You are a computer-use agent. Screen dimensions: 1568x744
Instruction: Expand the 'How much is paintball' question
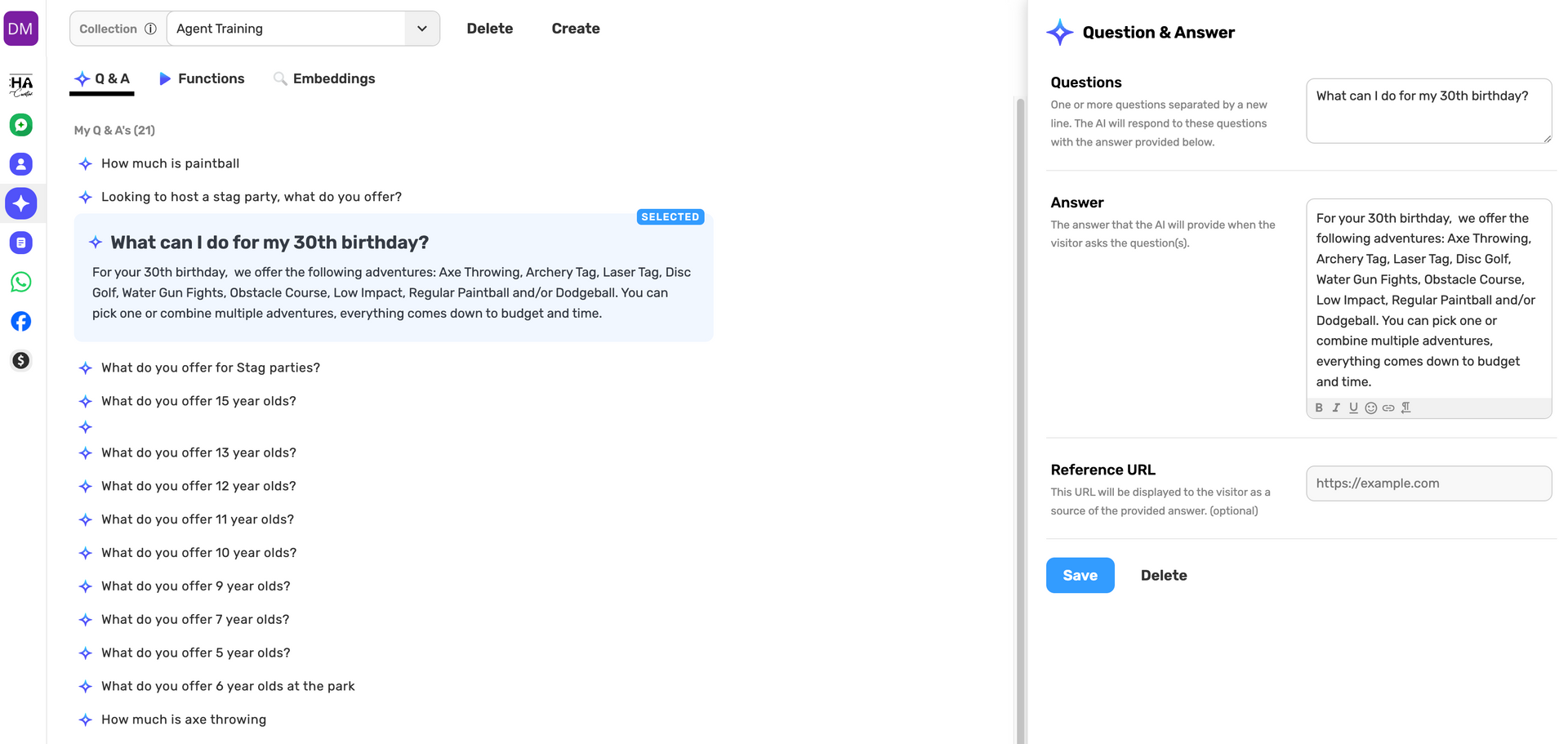170,163
